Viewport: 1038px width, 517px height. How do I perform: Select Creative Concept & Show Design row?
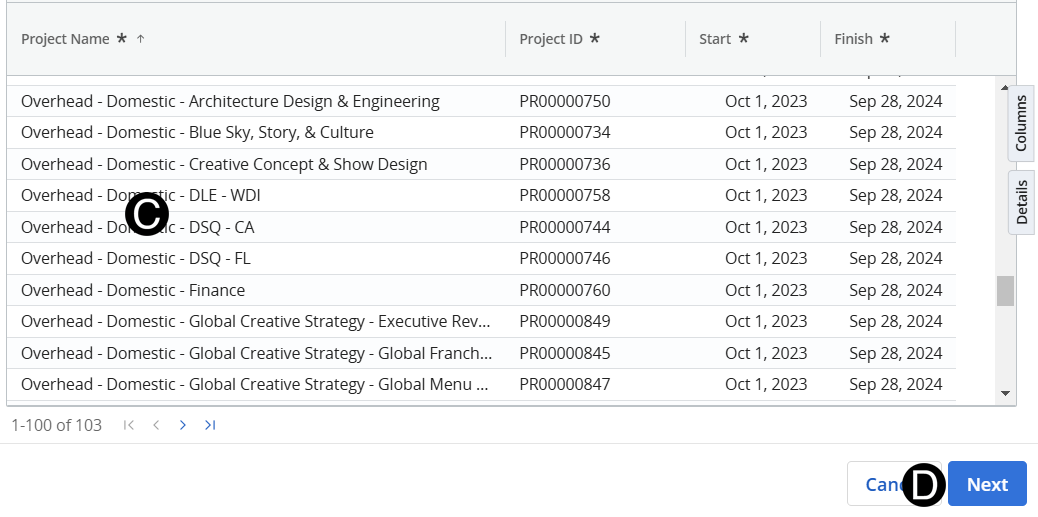coord(224,164)
